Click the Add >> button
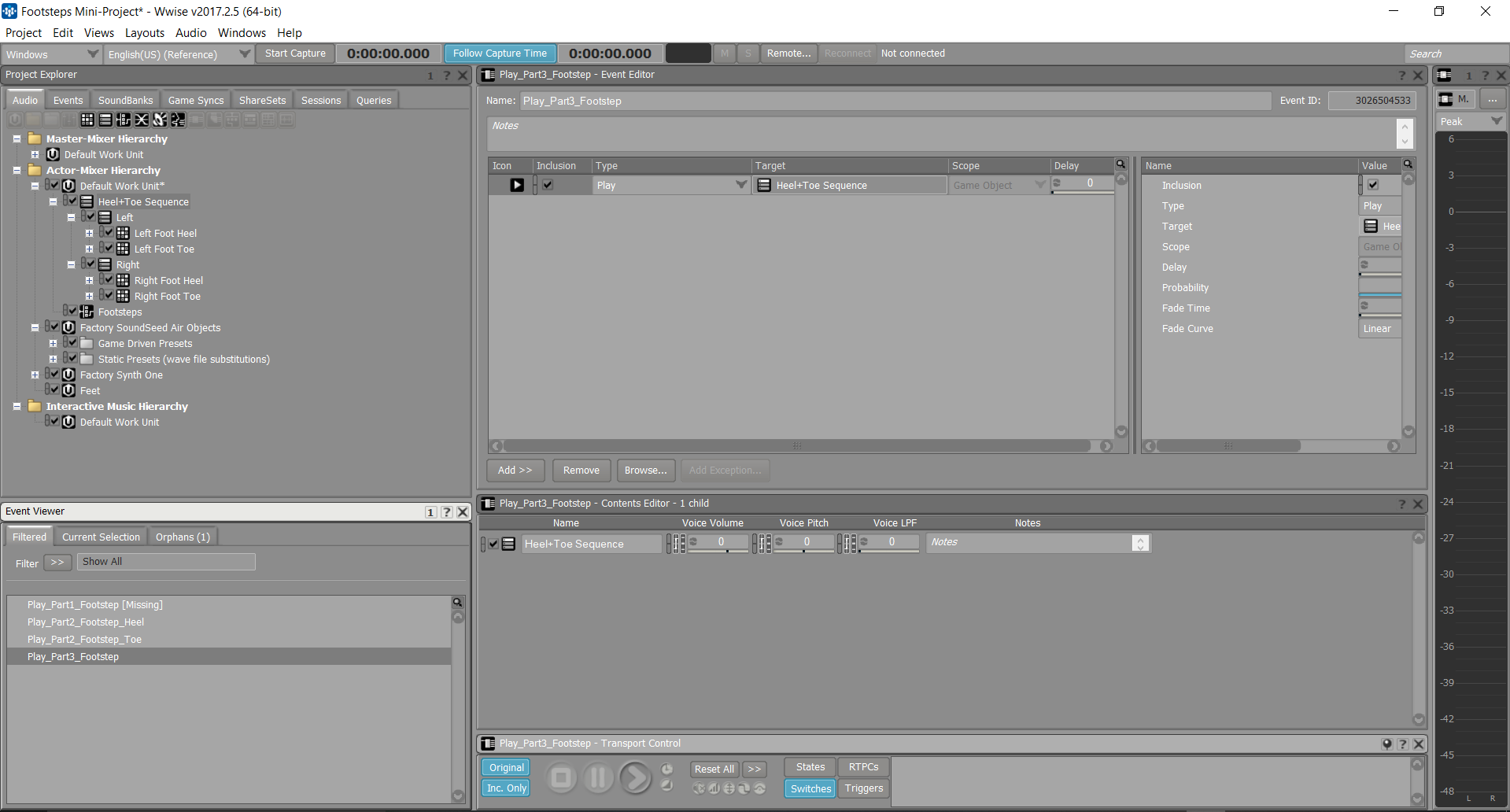This screenshot has height=812, width=1510. (x=515, y=470)
